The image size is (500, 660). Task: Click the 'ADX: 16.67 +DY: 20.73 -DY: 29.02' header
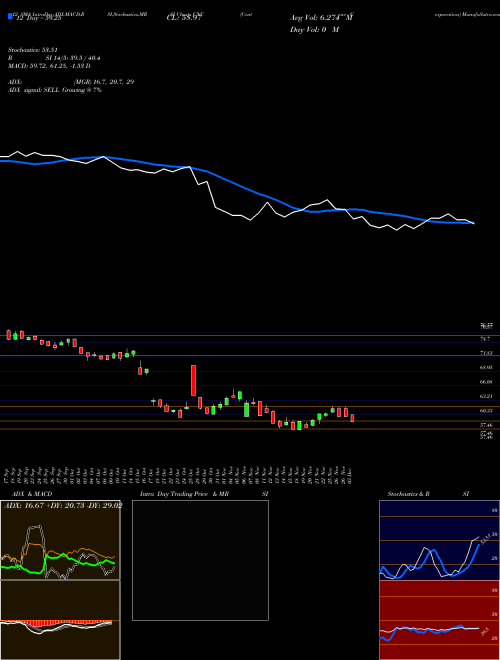tap(62, 506)
